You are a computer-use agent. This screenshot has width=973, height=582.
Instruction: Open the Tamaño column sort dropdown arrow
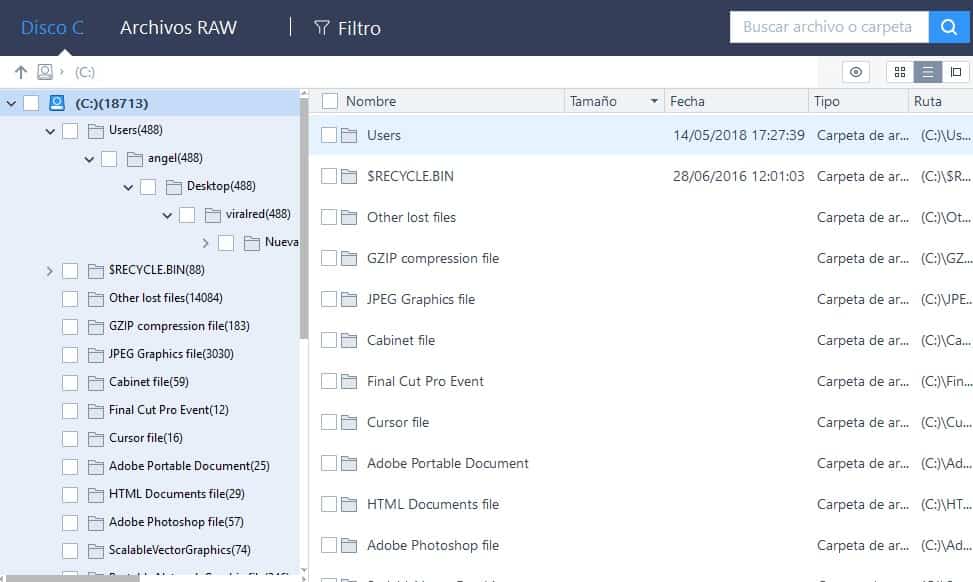tap(654, 101)
